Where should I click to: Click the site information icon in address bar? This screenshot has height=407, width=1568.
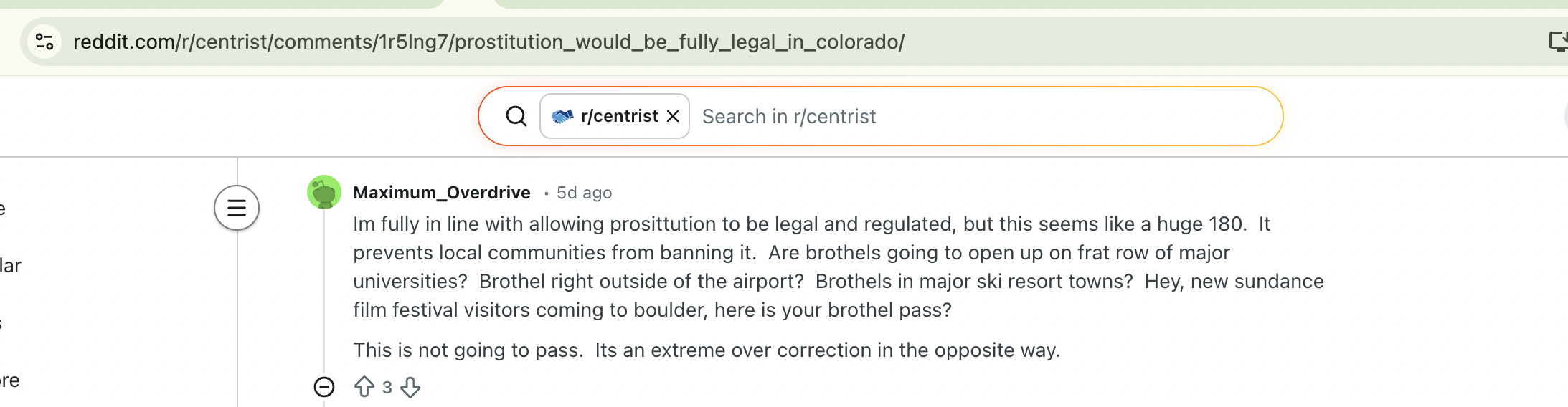pos(44,42)
